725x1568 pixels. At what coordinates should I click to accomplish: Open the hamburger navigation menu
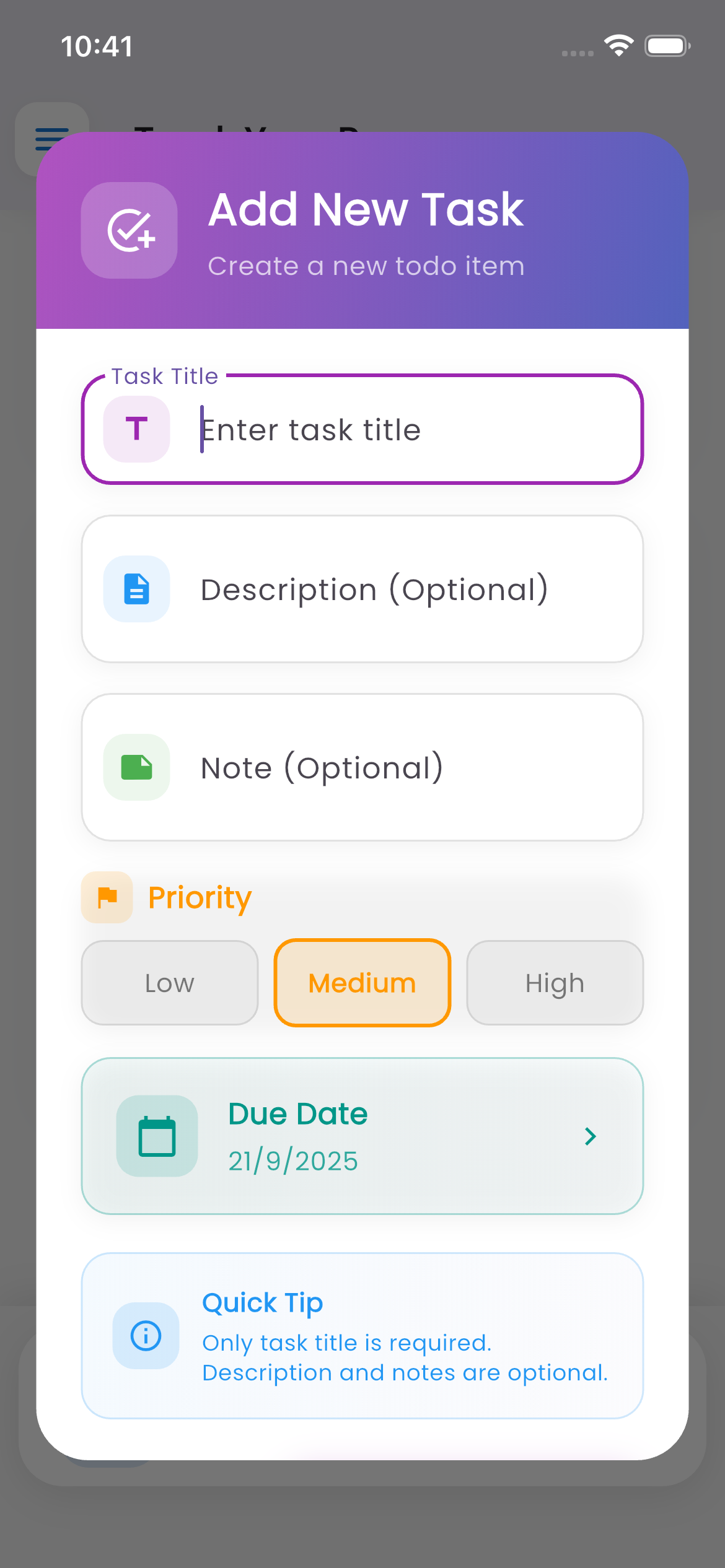coord(51,138)
